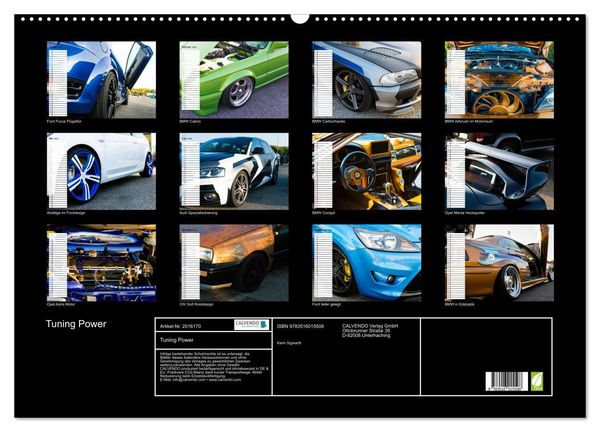Open the white car with blue rim photo

coord(101,171)
